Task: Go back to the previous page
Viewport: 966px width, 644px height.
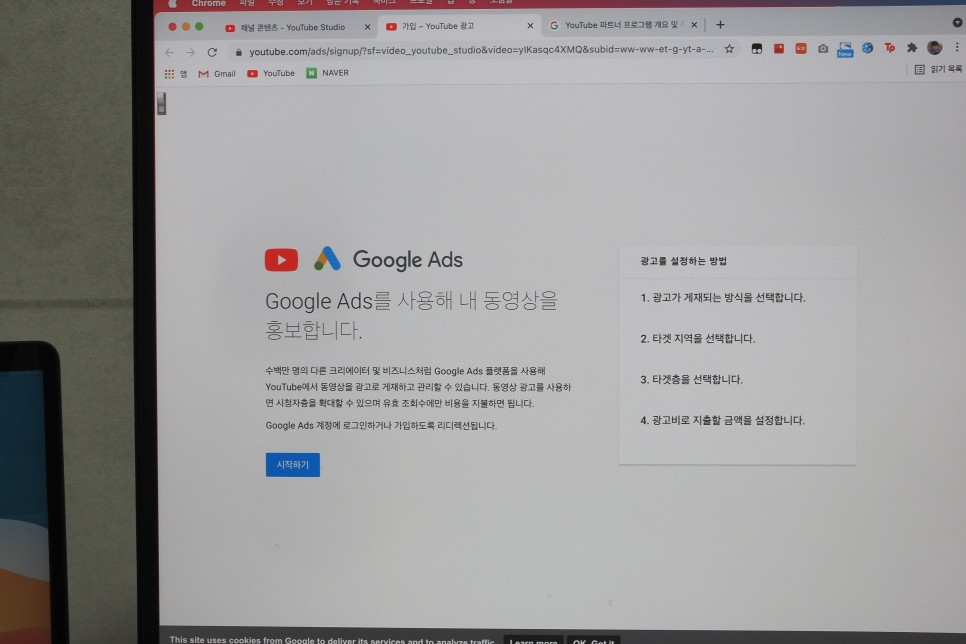Action: tap(169, 53)
